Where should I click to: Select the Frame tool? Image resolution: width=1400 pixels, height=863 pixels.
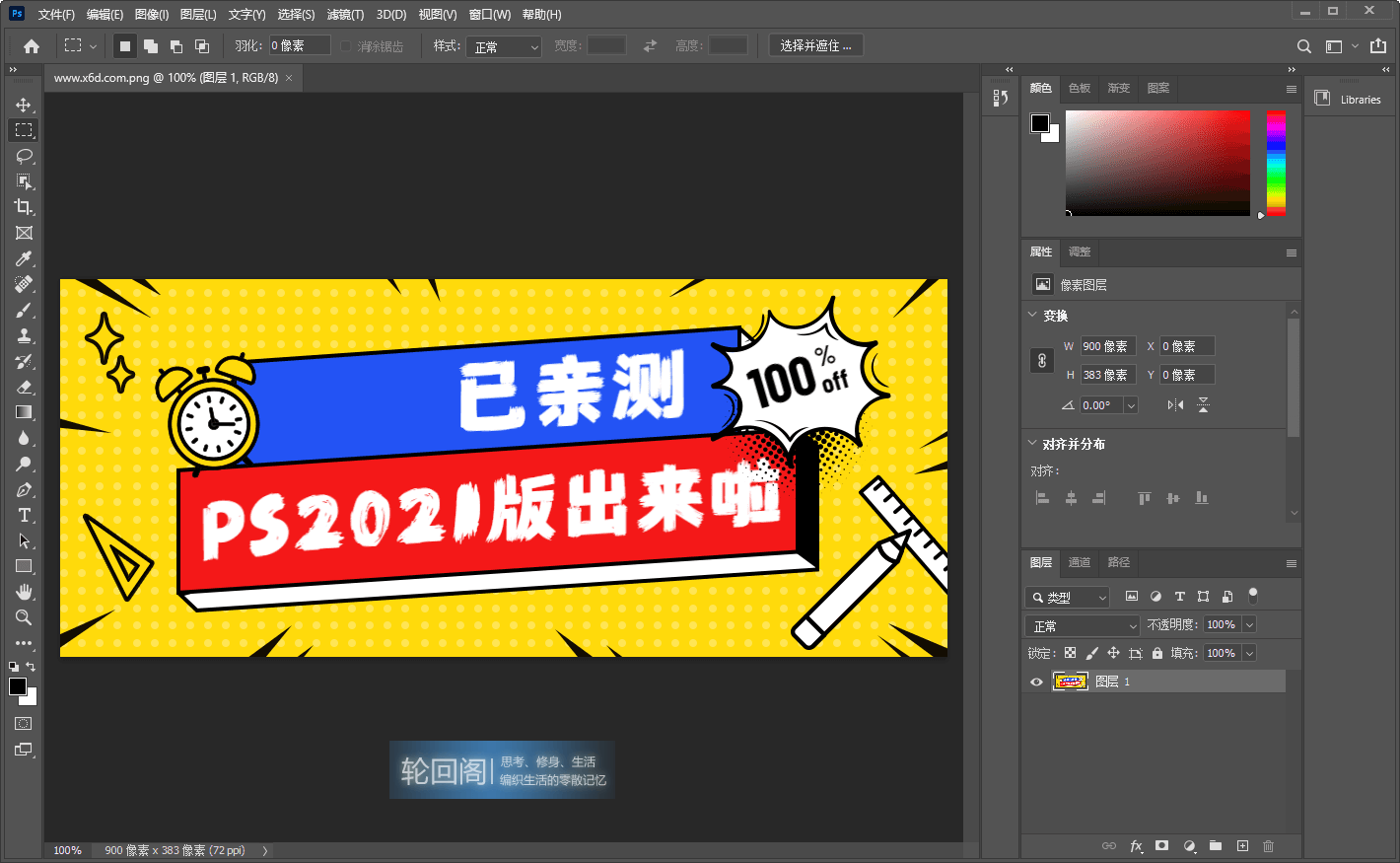click(x=24, y=233)
